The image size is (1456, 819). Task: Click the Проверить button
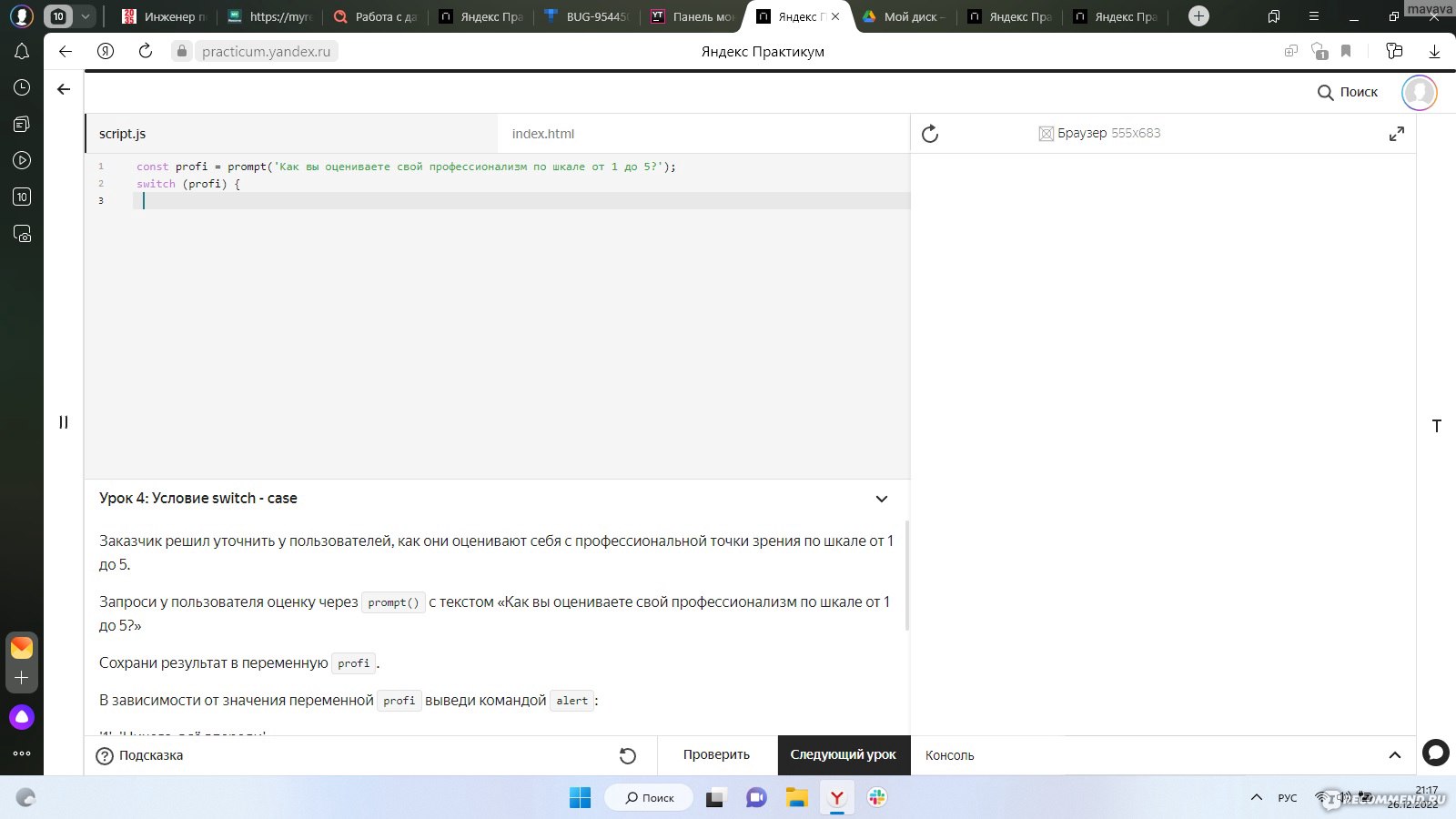click(x=716, y=755)
